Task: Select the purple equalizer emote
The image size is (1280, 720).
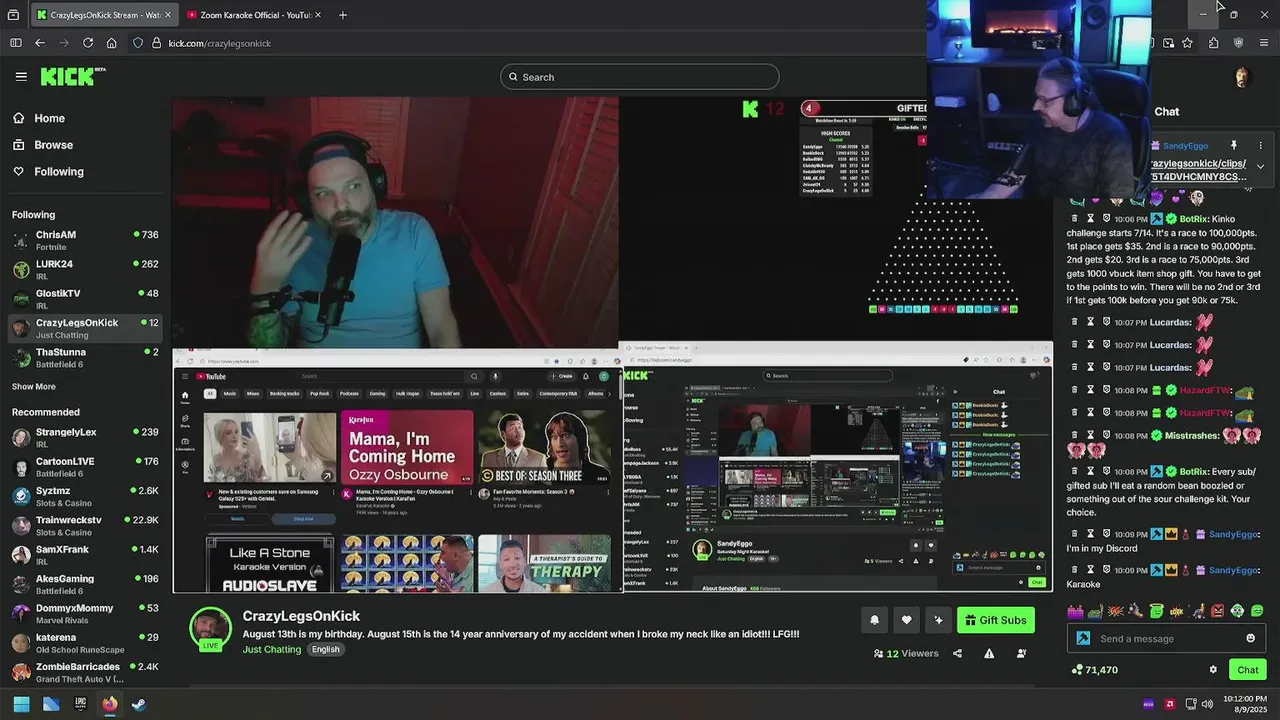Action: pos(1075,611)
